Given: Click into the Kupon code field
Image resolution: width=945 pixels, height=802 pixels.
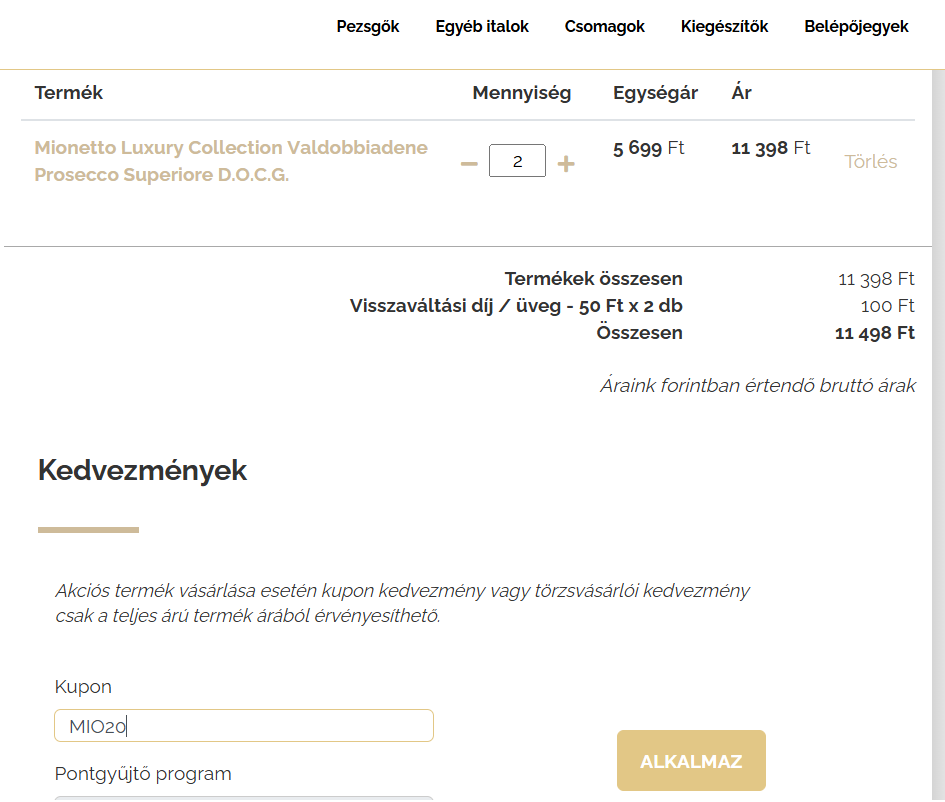Looking at the screenshot, I should click(x=244, y=726).
